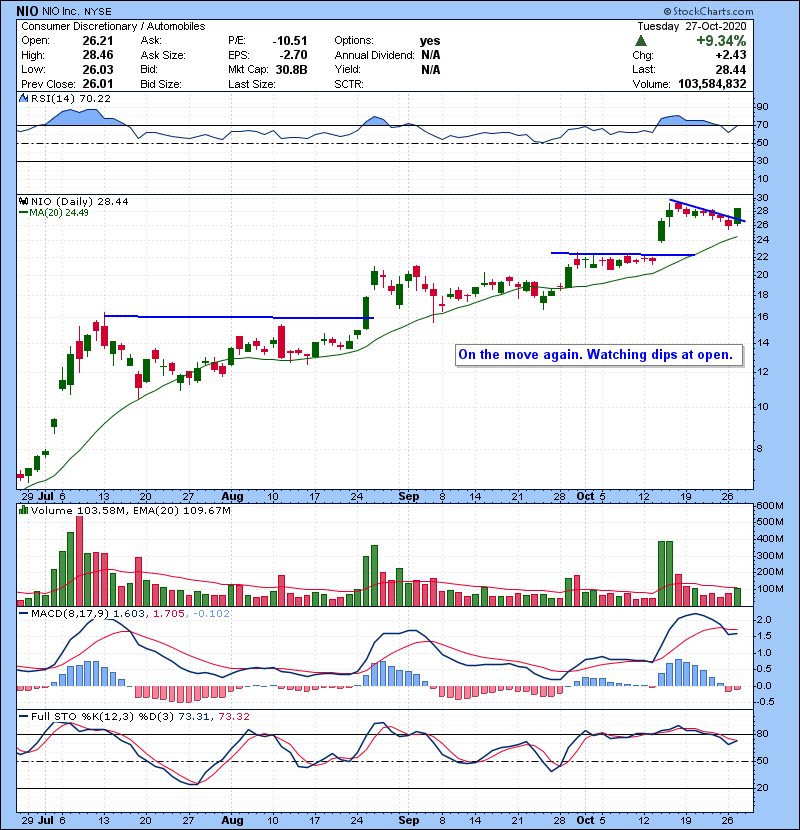Click the date 'Tuesday 27-Oct-2020'
The image size is (800, 830).
click(691, 26)
